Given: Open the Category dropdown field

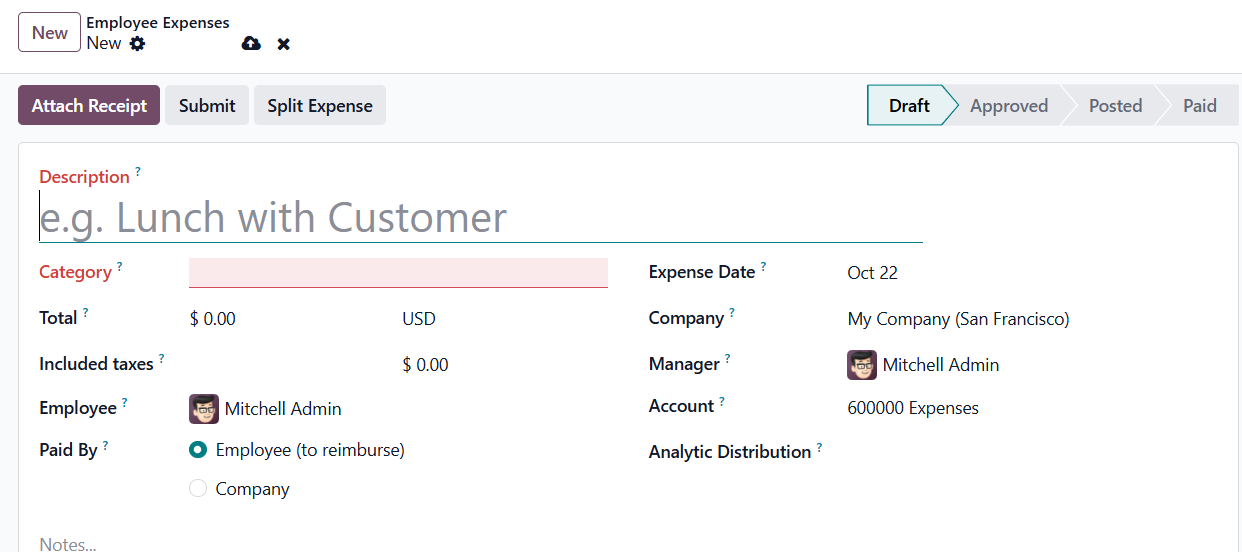Looking at the screenshot, I should click(398, 273).
